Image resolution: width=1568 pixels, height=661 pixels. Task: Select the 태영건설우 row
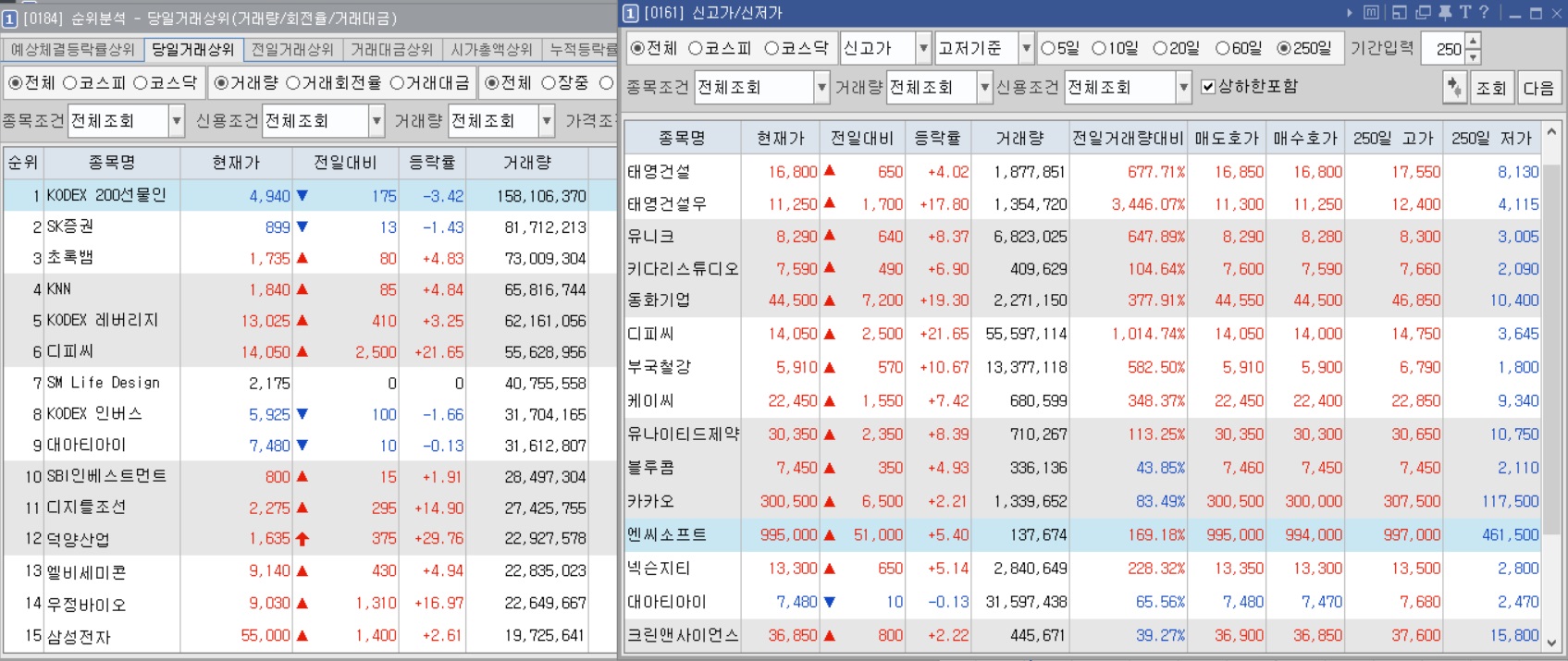(1083, 204)
